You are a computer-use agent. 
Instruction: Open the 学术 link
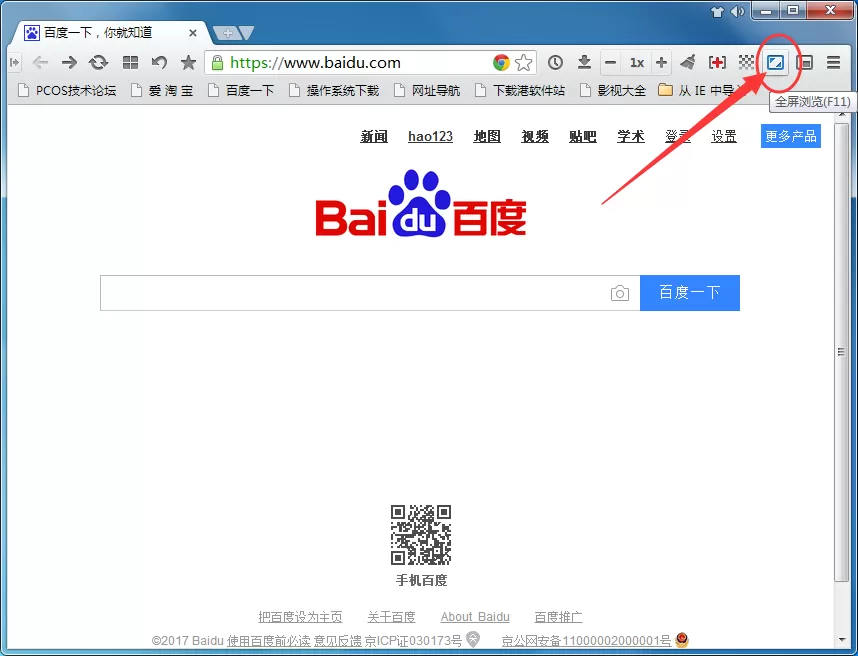tap(631, 136)
